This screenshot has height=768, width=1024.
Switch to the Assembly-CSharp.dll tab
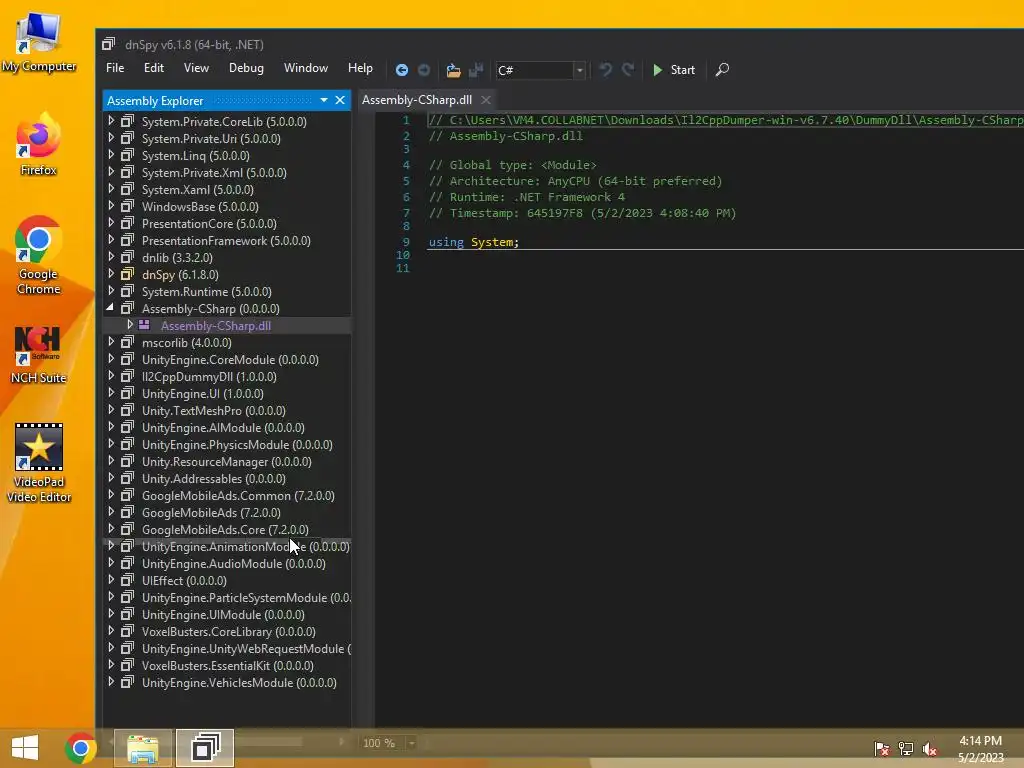click(x=417, y=100)
